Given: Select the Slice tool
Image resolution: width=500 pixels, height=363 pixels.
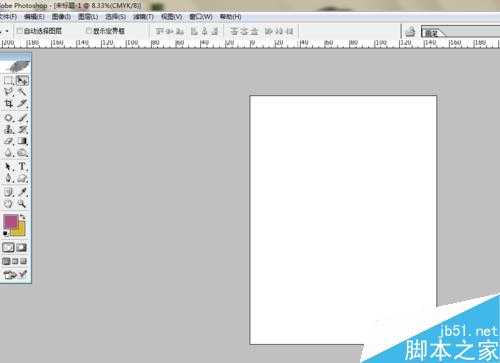Looking at the screenshot, I should tap(22, 104).
